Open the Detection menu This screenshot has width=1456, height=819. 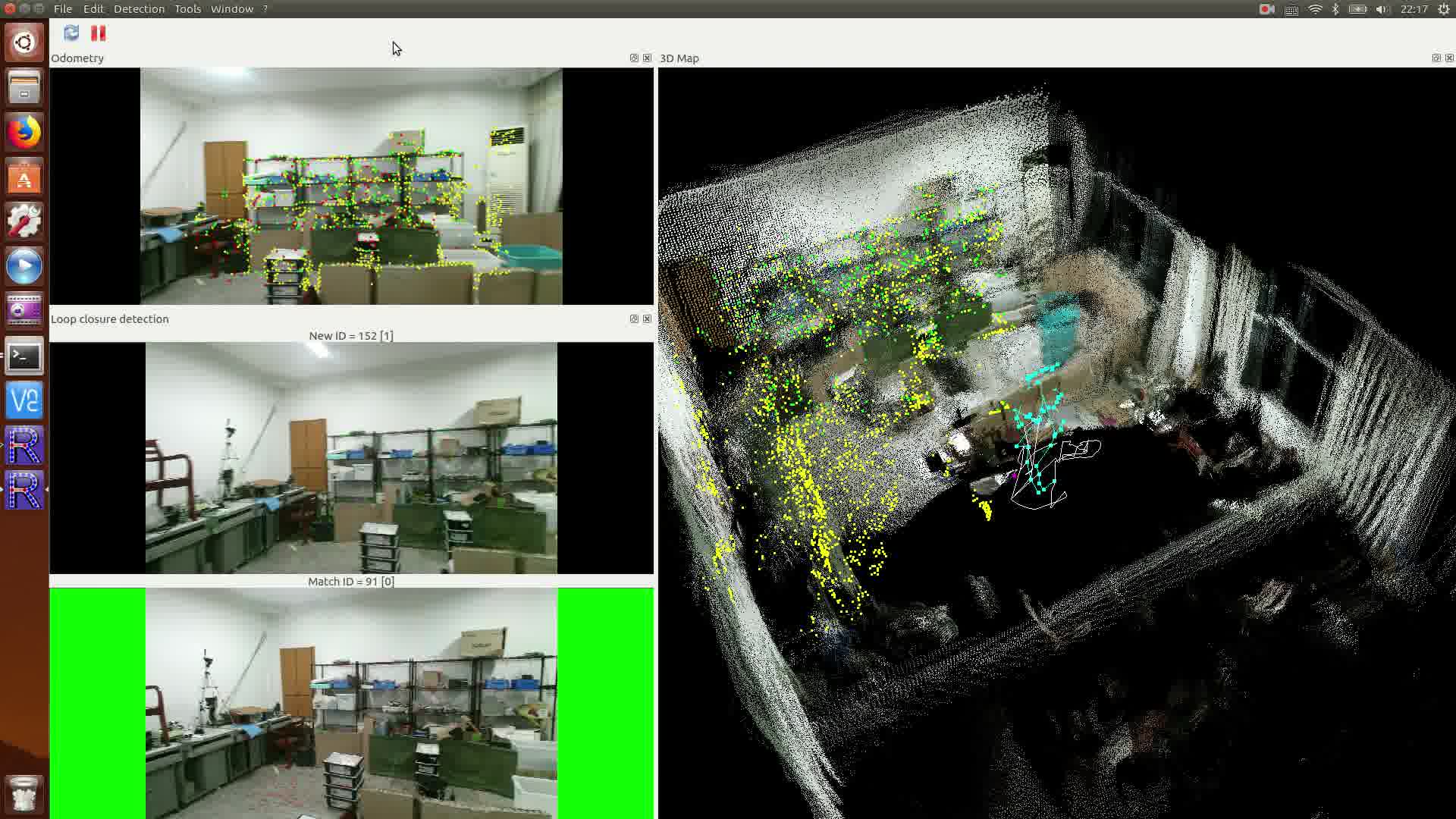pos(139,8)
